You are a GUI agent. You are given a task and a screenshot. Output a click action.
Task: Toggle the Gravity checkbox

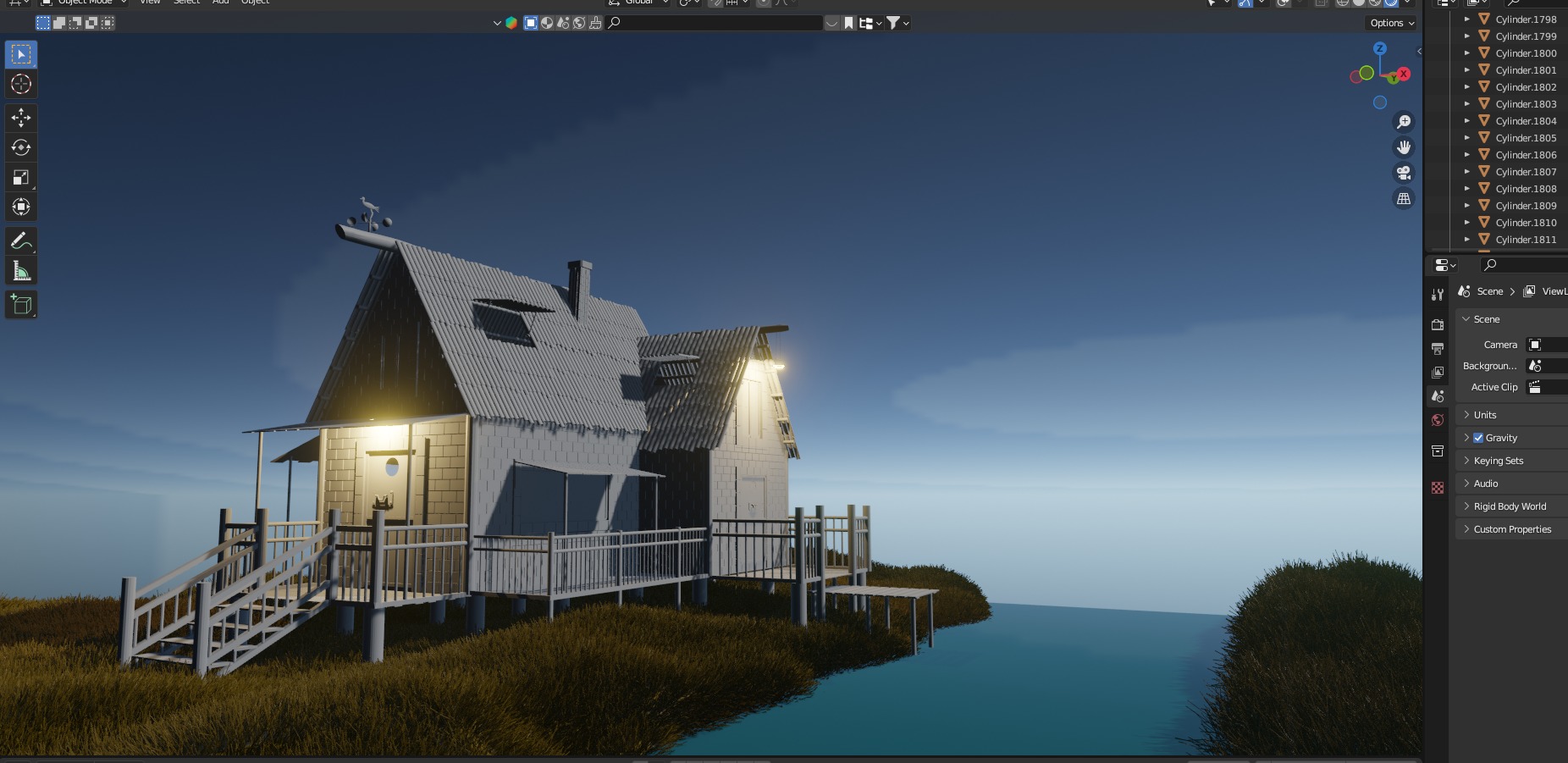(x=1478, y=438)
